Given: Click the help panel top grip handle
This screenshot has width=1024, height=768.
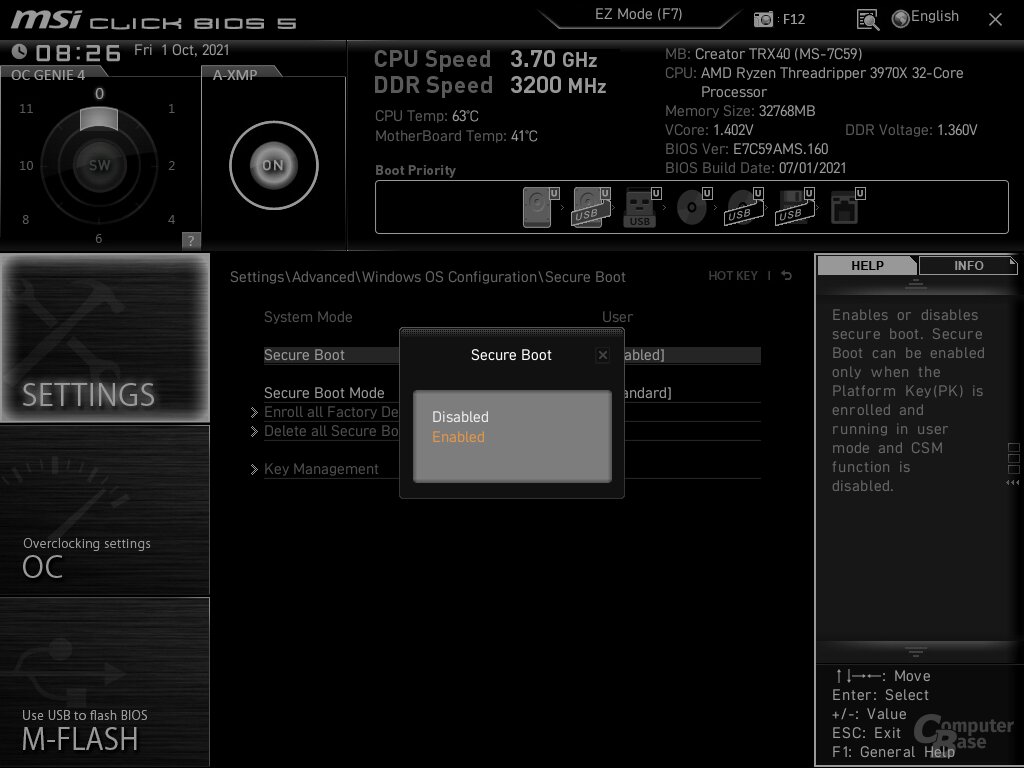Looking at the screenshot, I should [x=916, y=283].
